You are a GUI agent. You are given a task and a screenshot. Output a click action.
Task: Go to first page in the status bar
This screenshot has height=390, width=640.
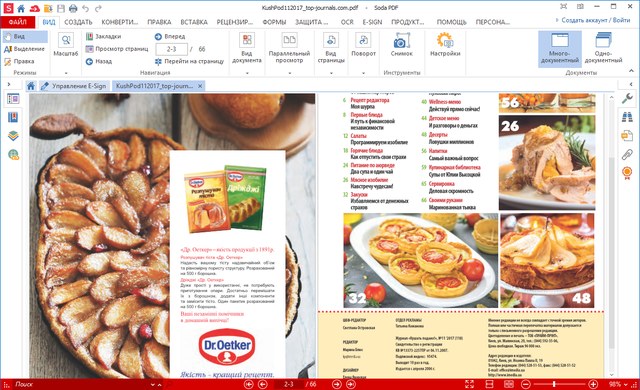coord(249,384)
